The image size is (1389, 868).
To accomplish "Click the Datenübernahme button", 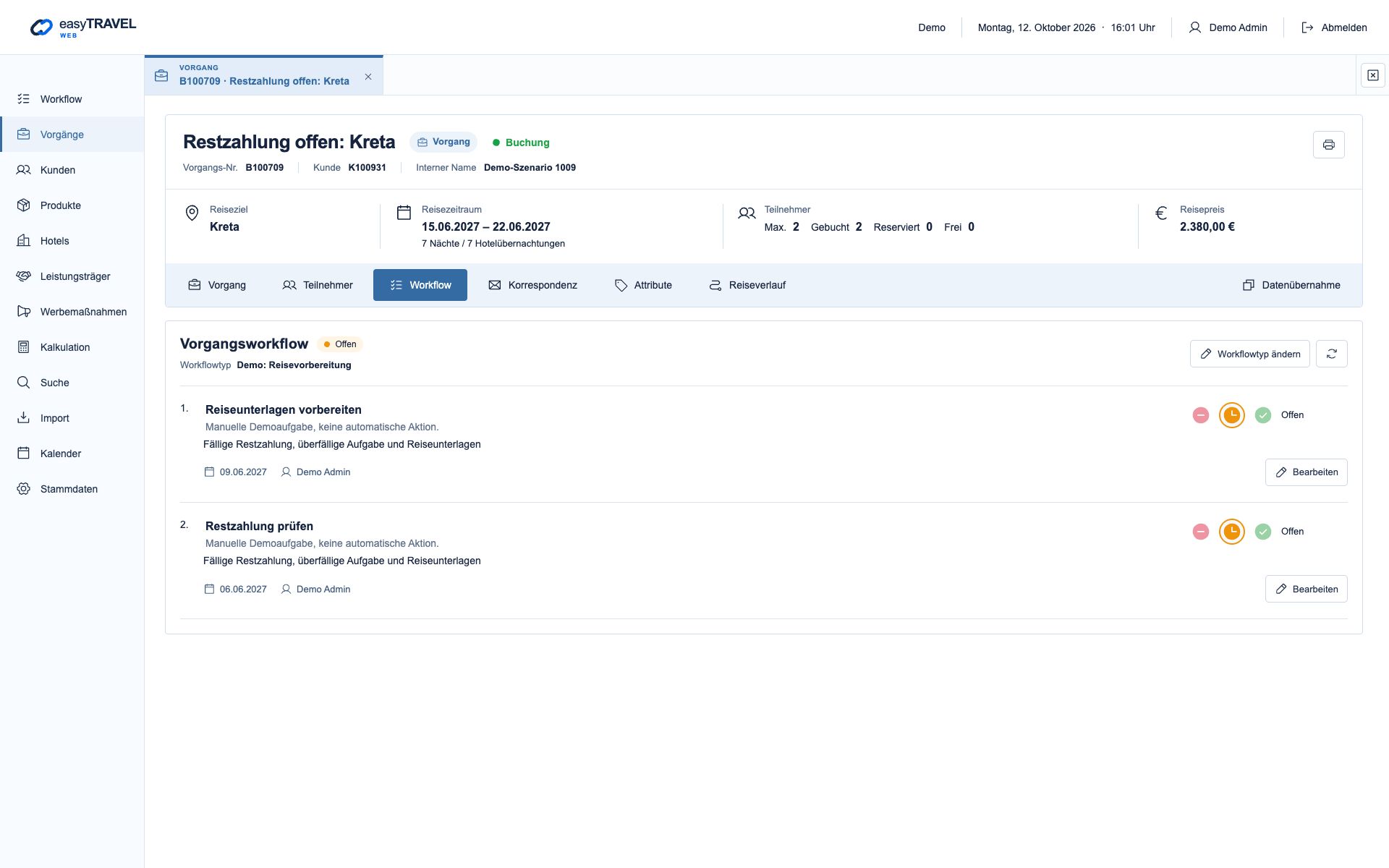I will pos(1291,285).
